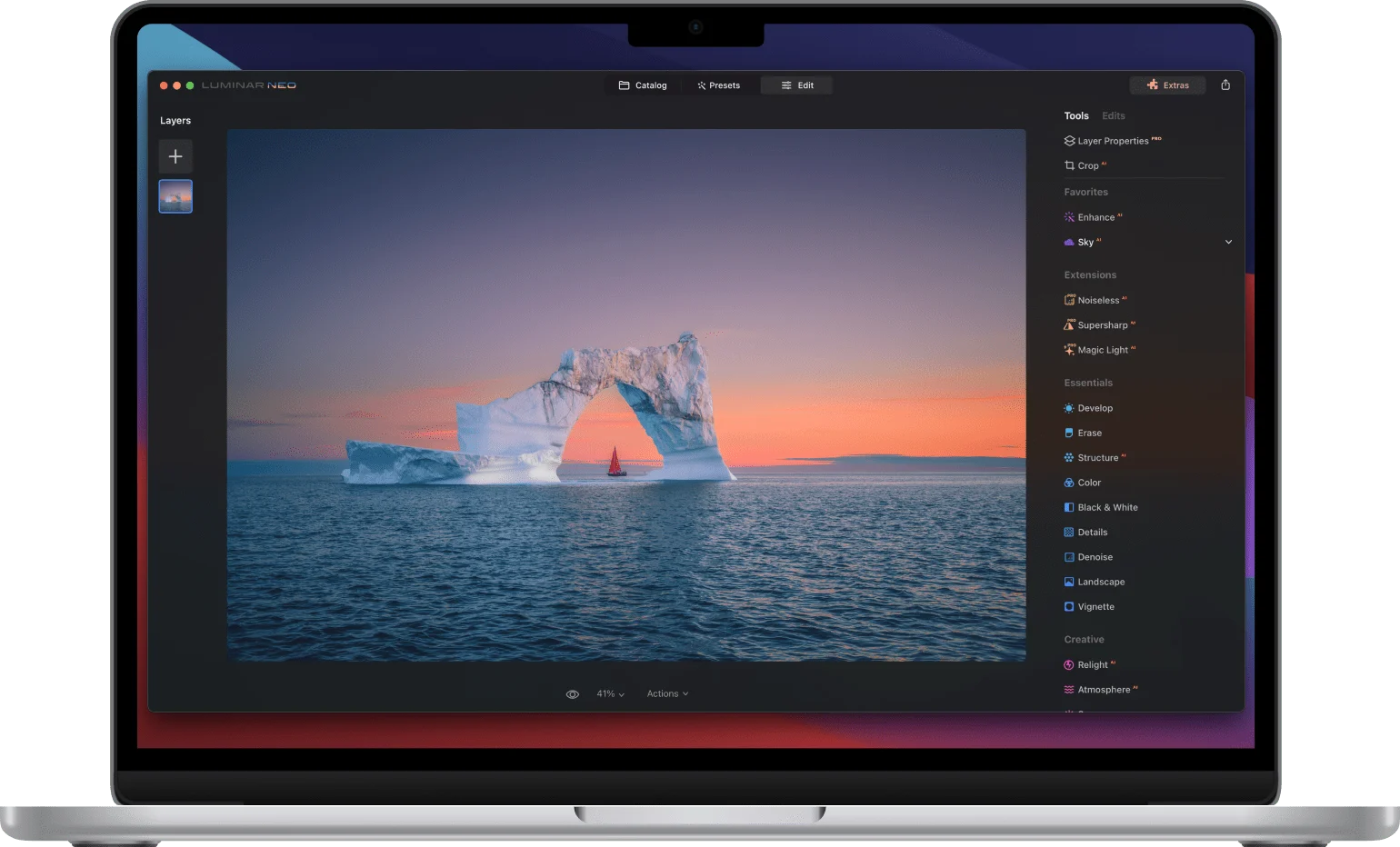Open the Supersharp AI extension
Viewport: 1400px width, 847px height.
click(x=1105, y=324)
